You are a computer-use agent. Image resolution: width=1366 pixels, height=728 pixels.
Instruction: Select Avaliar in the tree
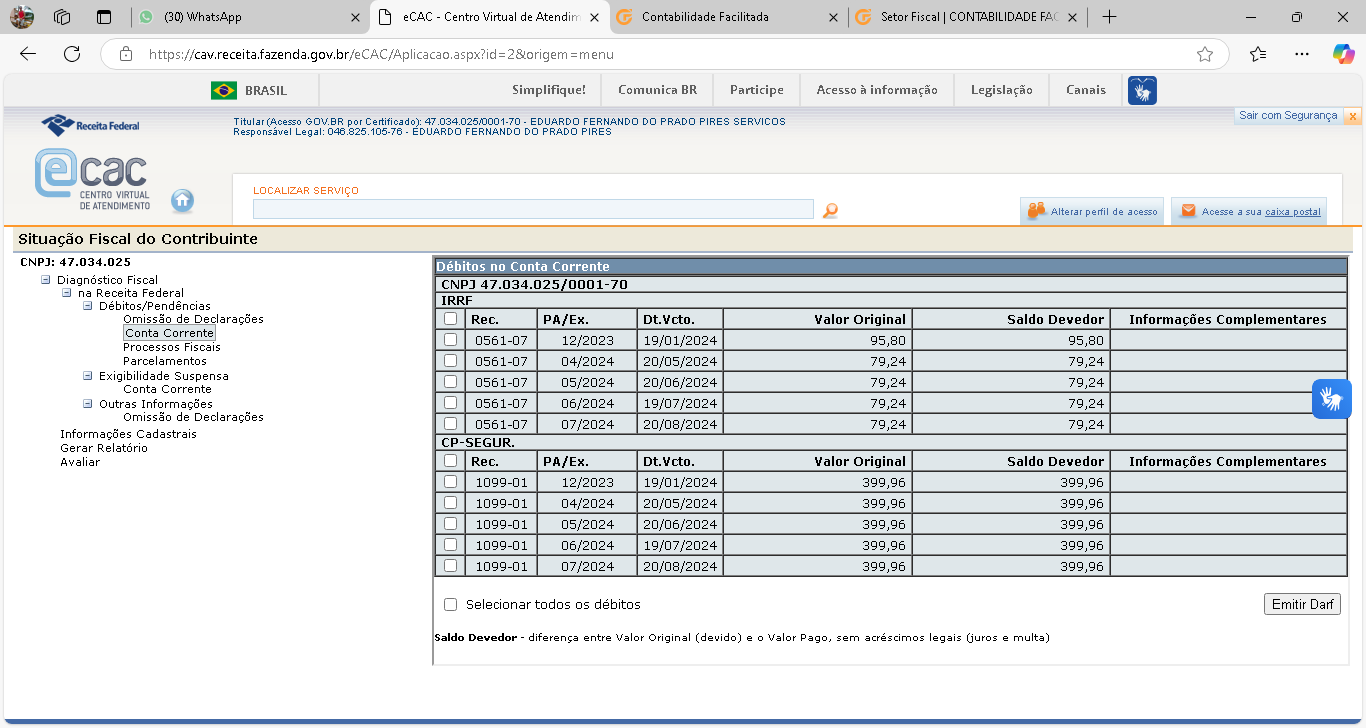pyautogui.click(x=80, y=462)
